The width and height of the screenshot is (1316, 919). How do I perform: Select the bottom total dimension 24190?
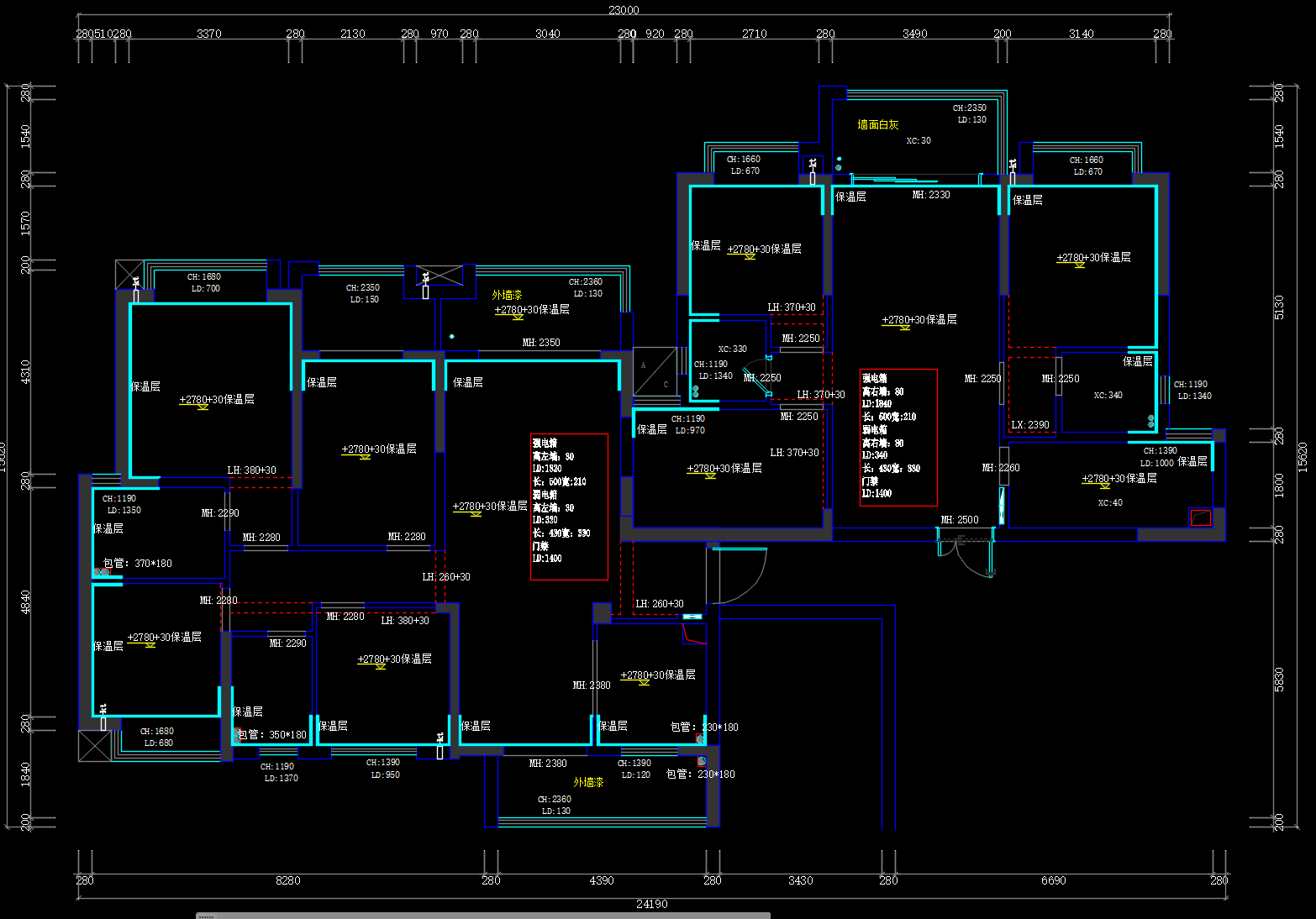(x=651, y=904)
